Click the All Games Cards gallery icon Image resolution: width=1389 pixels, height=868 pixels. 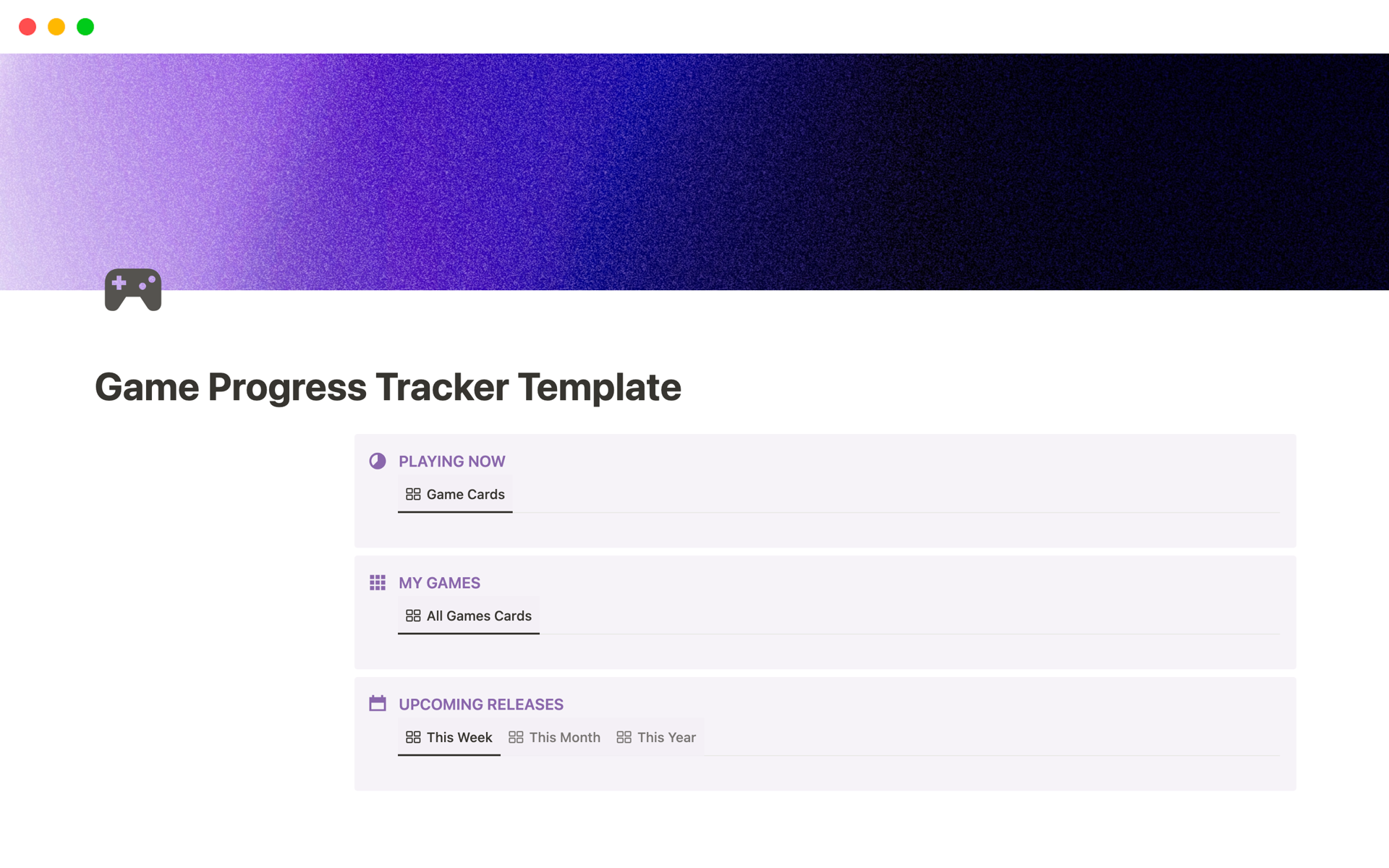[x=412, y=615]
